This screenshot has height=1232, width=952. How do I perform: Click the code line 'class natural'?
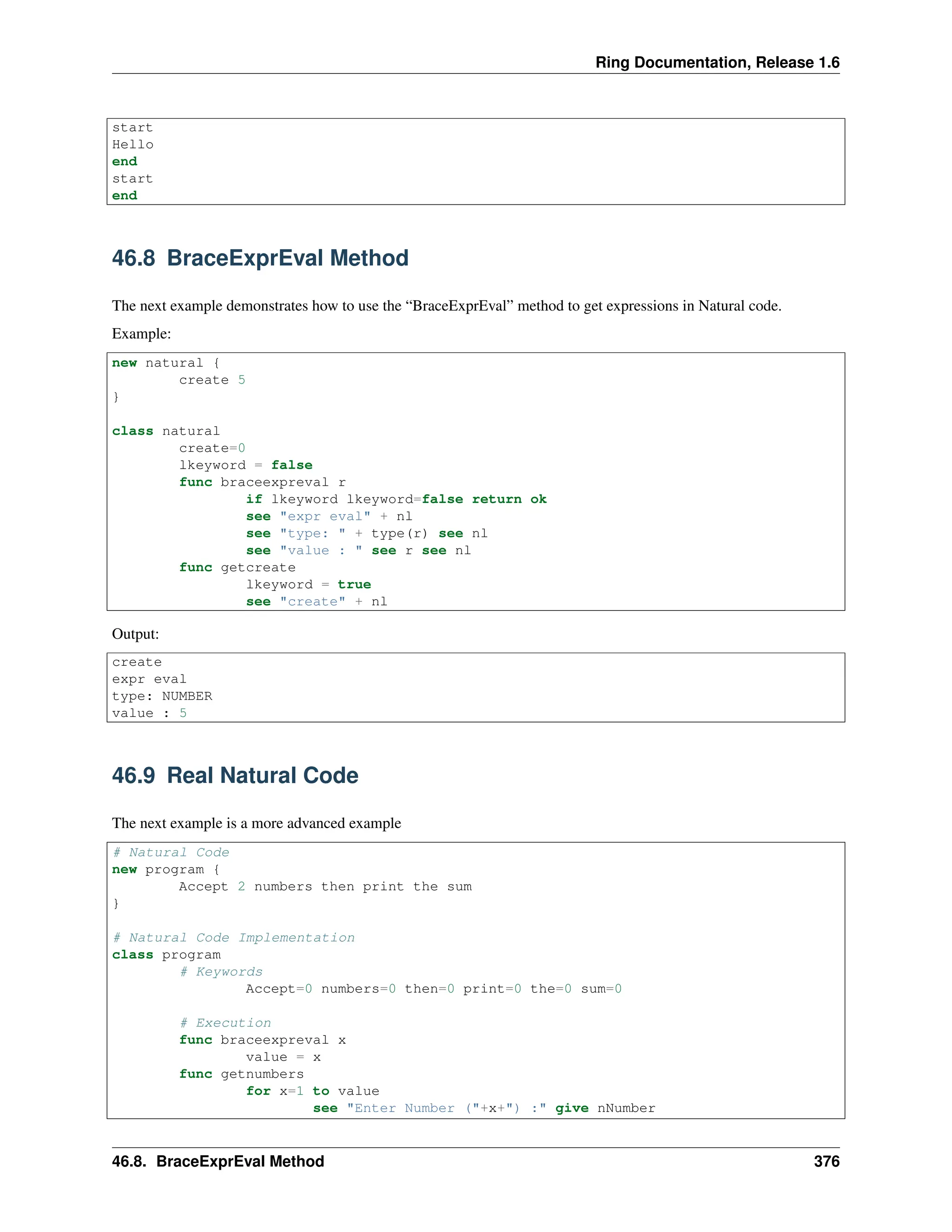click(x=166, y=431)
